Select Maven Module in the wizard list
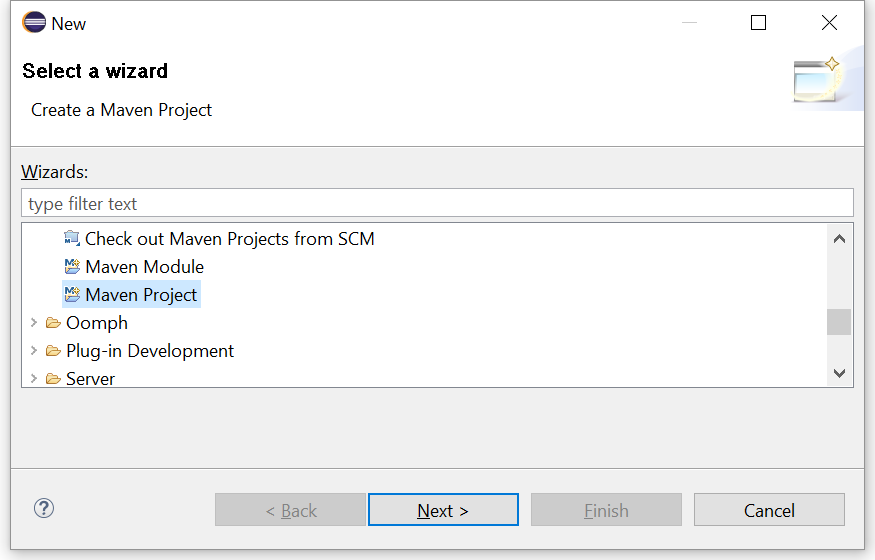This screenshot has height=560, width=875. 145,267
